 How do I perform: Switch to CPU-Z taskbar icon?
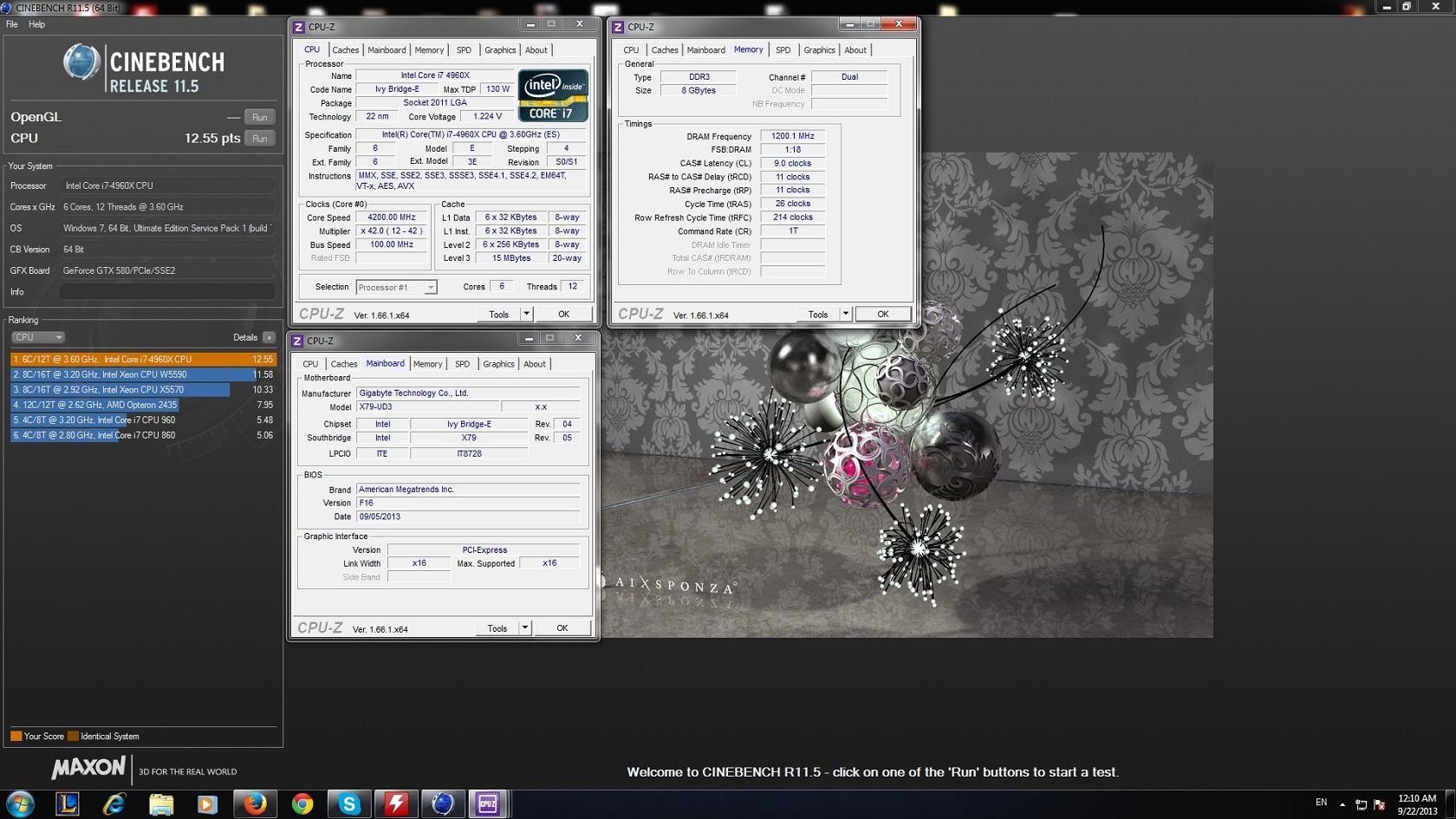(x=489, y=804)
